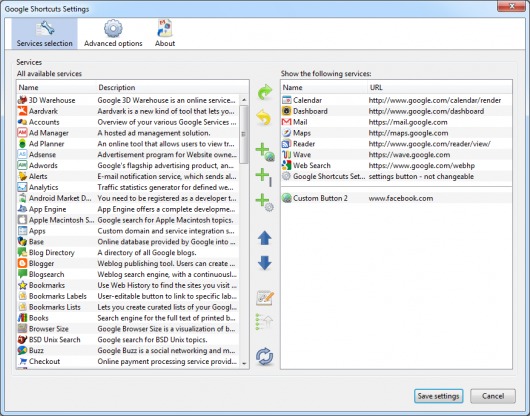Click Save settings button
530x416 pixels.
tap(438, 396)
